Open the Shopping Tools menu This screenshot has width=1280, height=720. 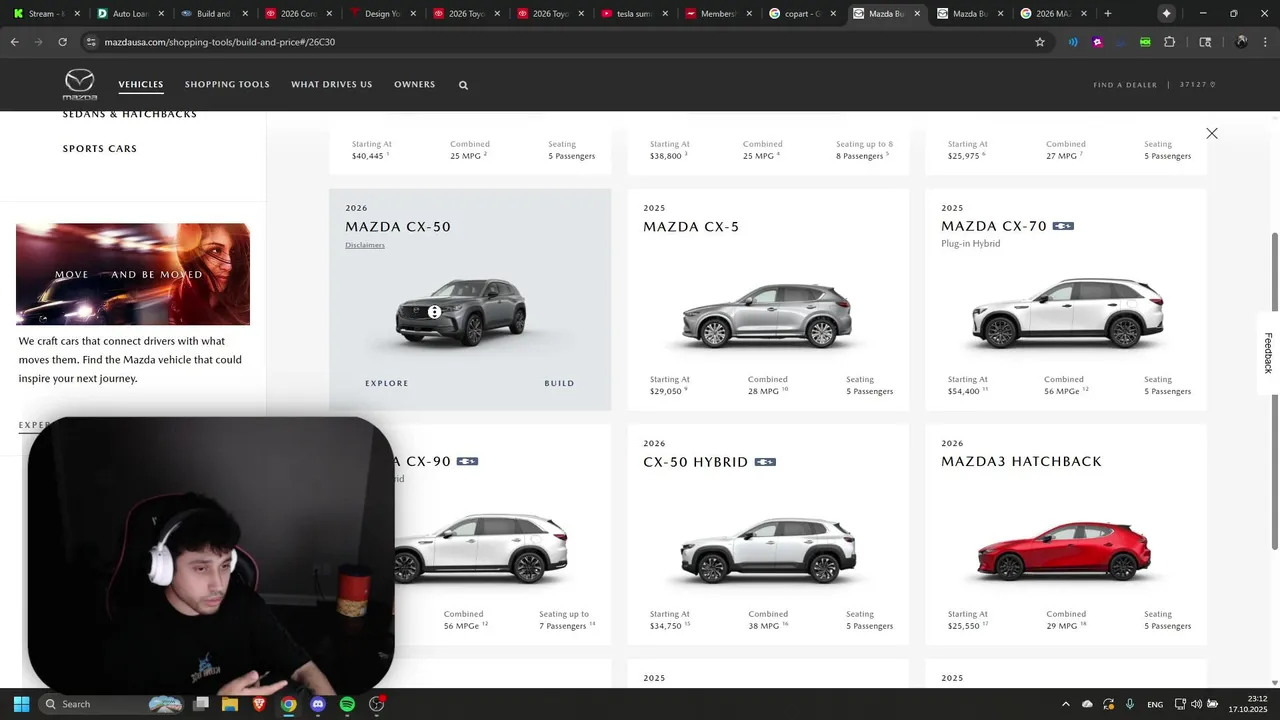[227, 85]
